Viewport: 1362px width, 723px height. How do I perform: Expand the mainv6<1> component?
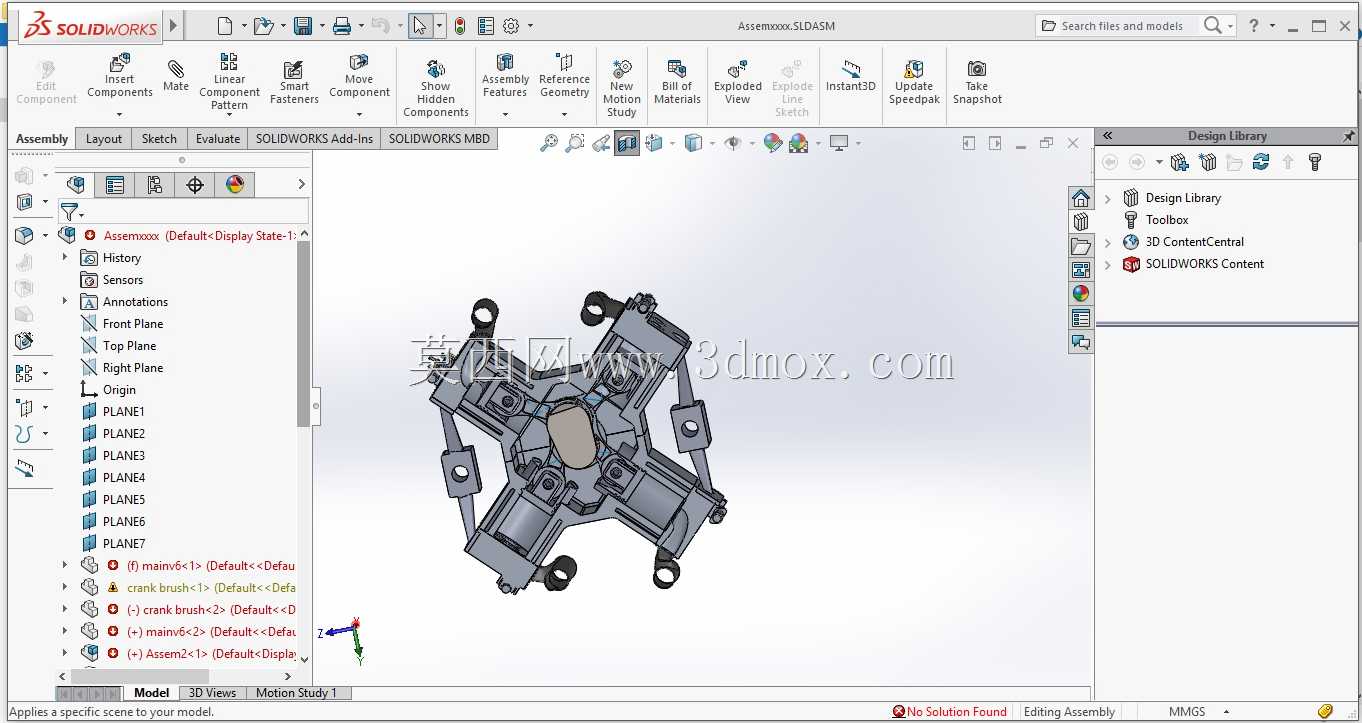[65, 565]
